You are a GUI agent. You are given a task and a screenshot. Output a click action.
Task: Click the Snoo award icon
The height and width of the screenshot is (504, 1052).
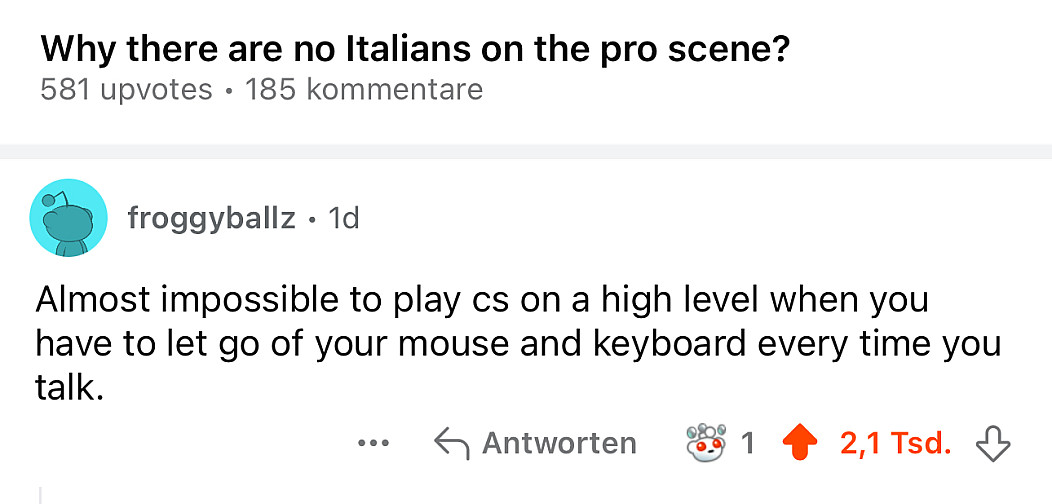706,442
